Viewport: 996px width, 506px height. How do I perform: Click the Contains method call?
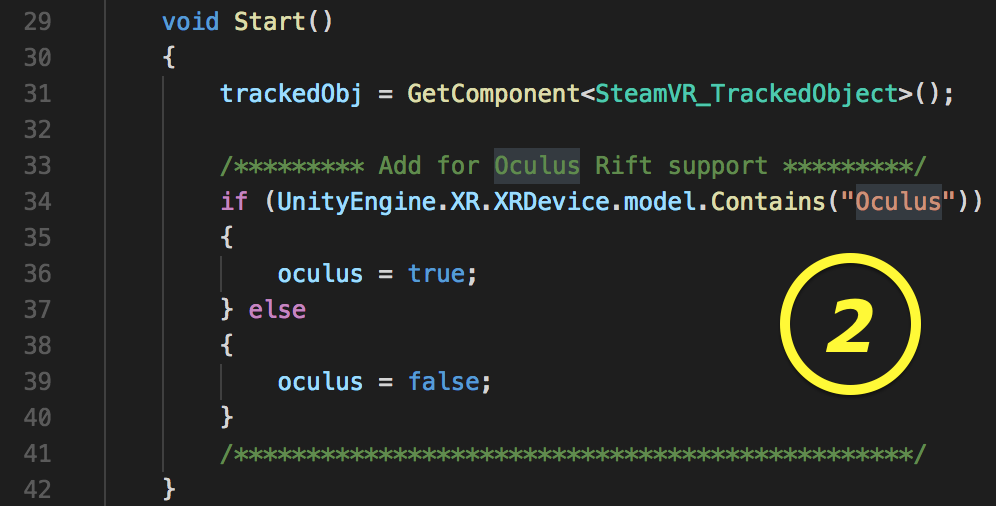coord(768,201)
